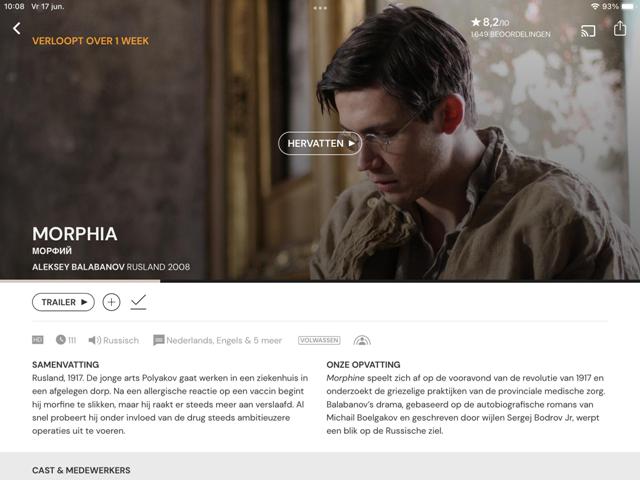Screen dimensions: 640x480
Task: Go back using the left arrow
Action: point(17,28)
